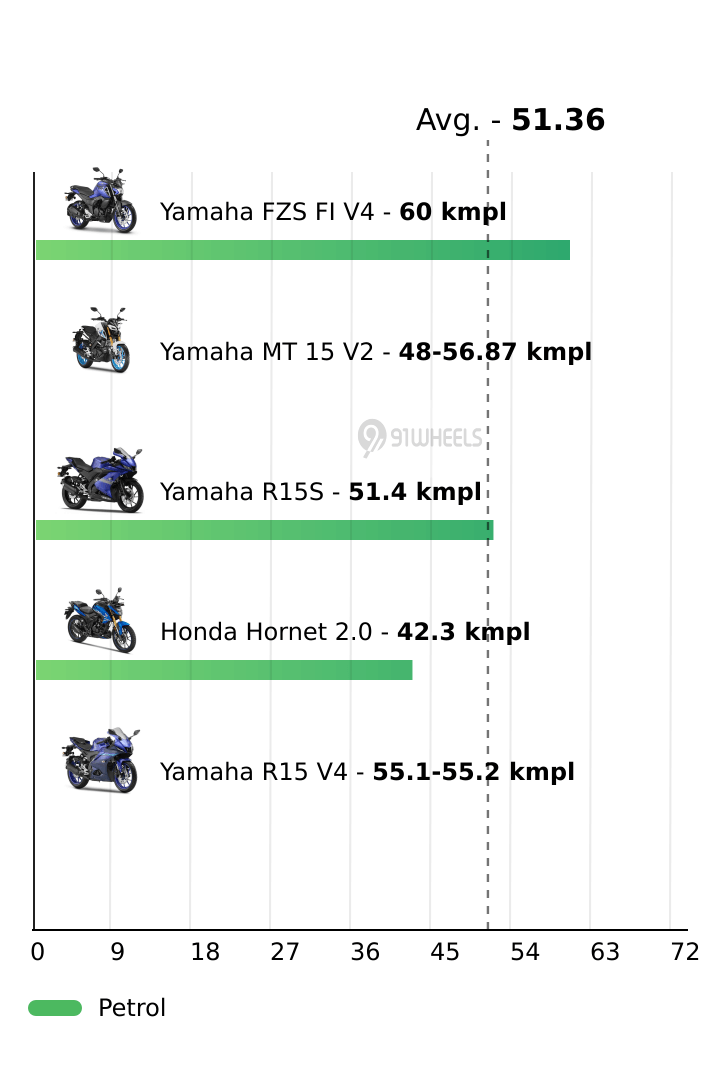Click the Yamaha MT 15 V2 bike image
720x1090 pixels.
point(100,340)
